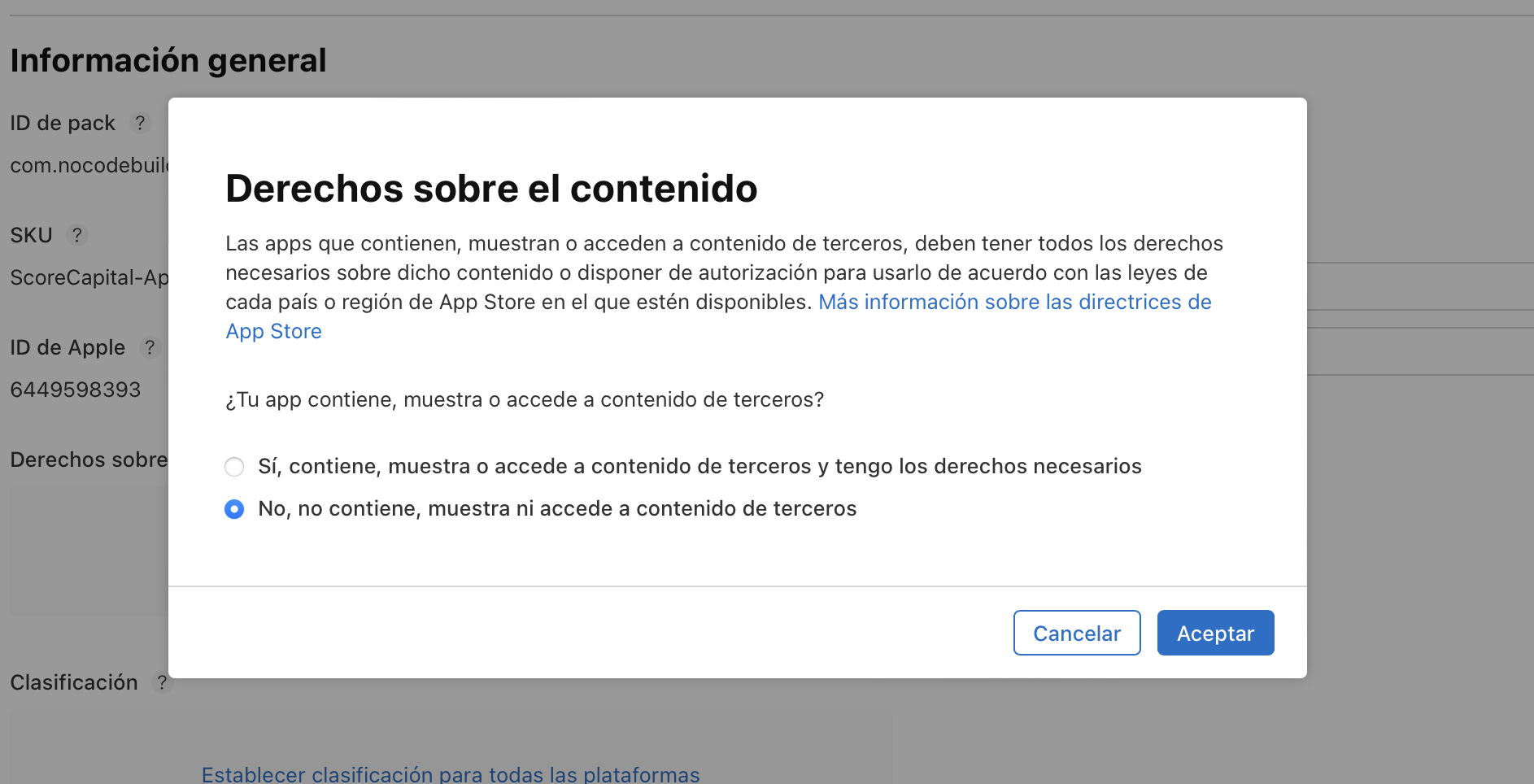Click the question '¿Tu app contiene...' text
Screen dimensions: 1534x784
pos(525,399)
